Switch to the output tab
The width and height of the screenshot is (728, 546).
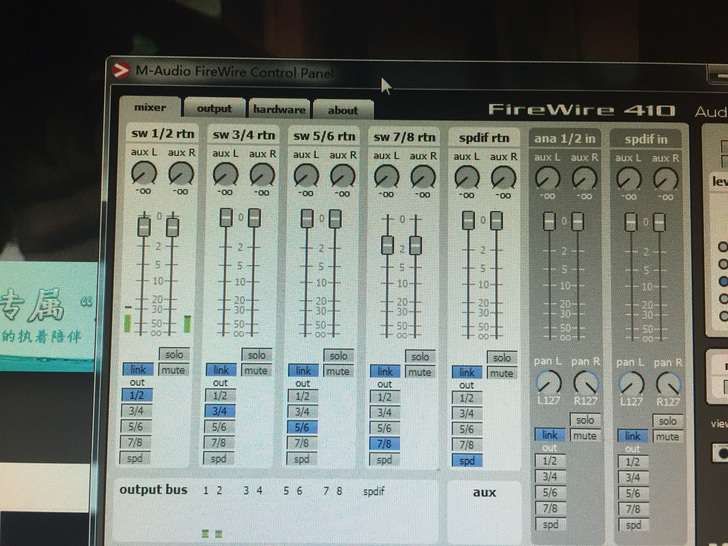[x=214, y=109]
